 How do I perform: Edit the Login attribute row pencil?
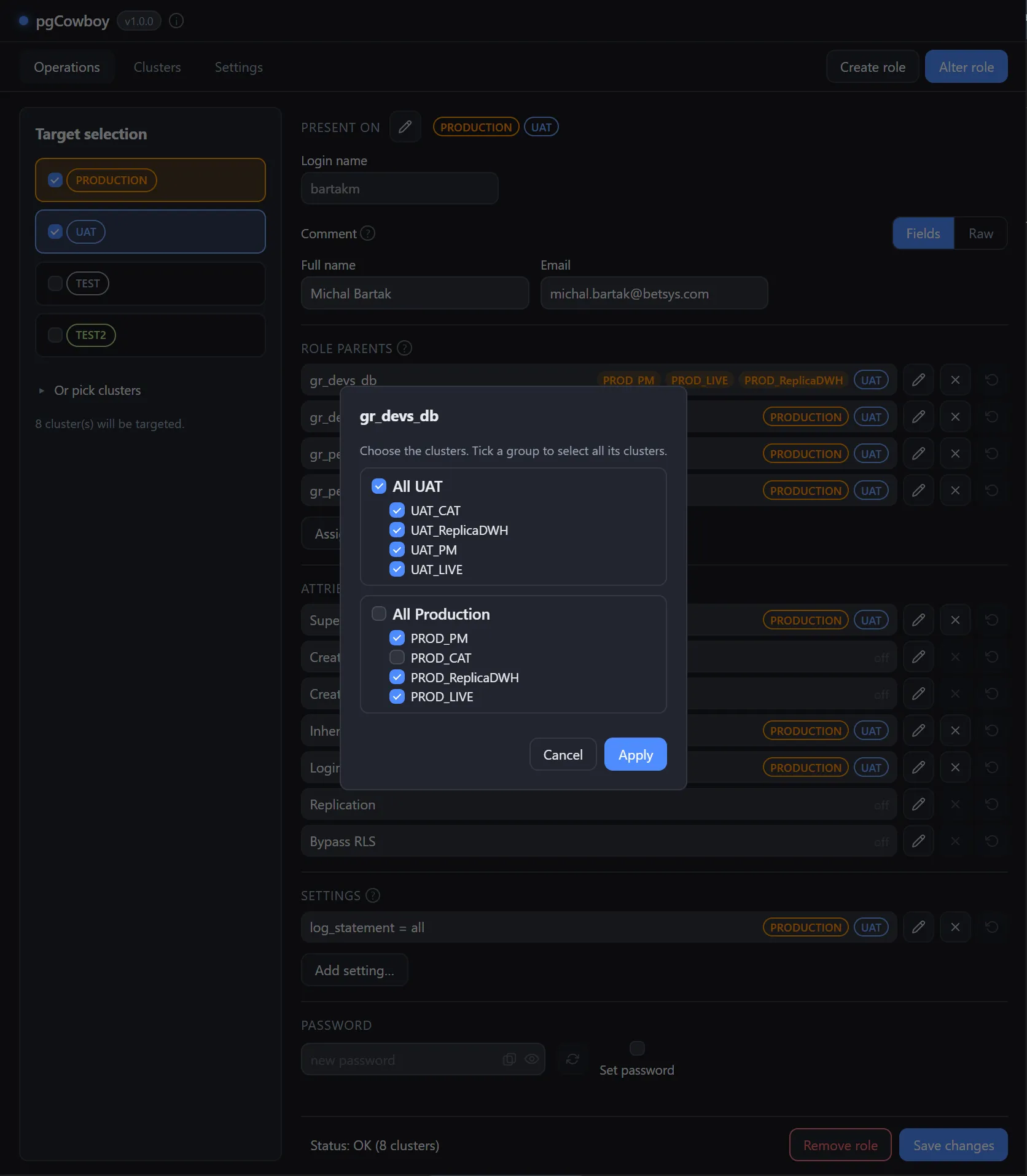918,767
